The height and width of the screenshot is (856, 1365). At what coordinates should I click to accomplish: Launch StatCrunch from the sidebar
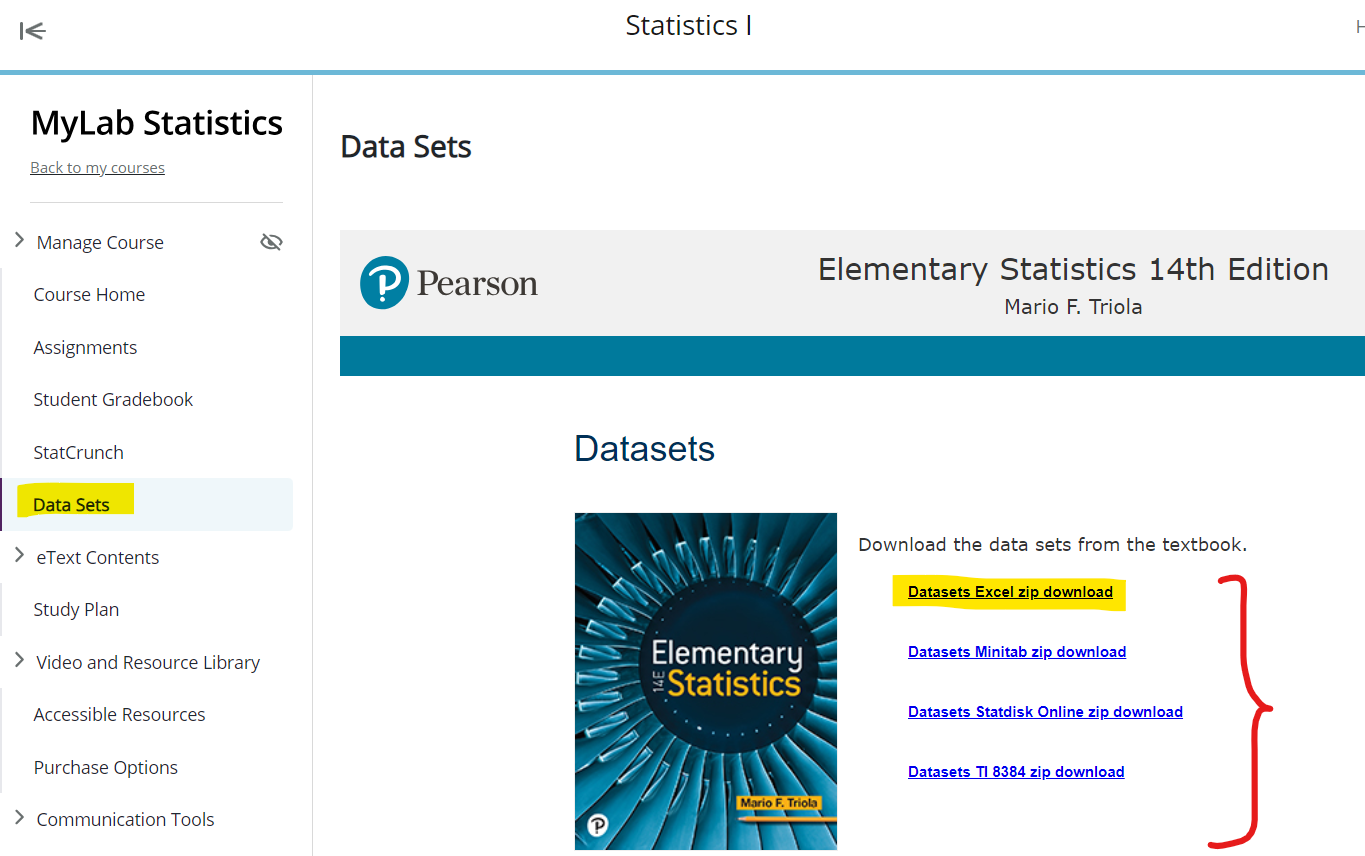click(x=78, y=452)
